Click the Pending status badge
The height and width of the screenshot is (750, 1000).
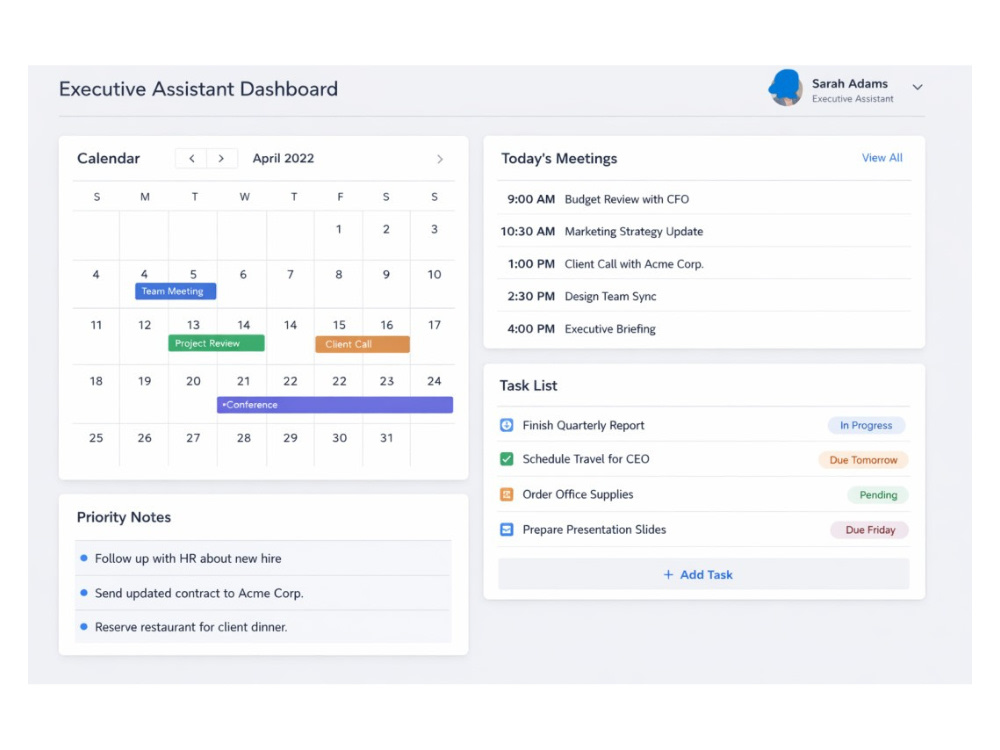878,495
